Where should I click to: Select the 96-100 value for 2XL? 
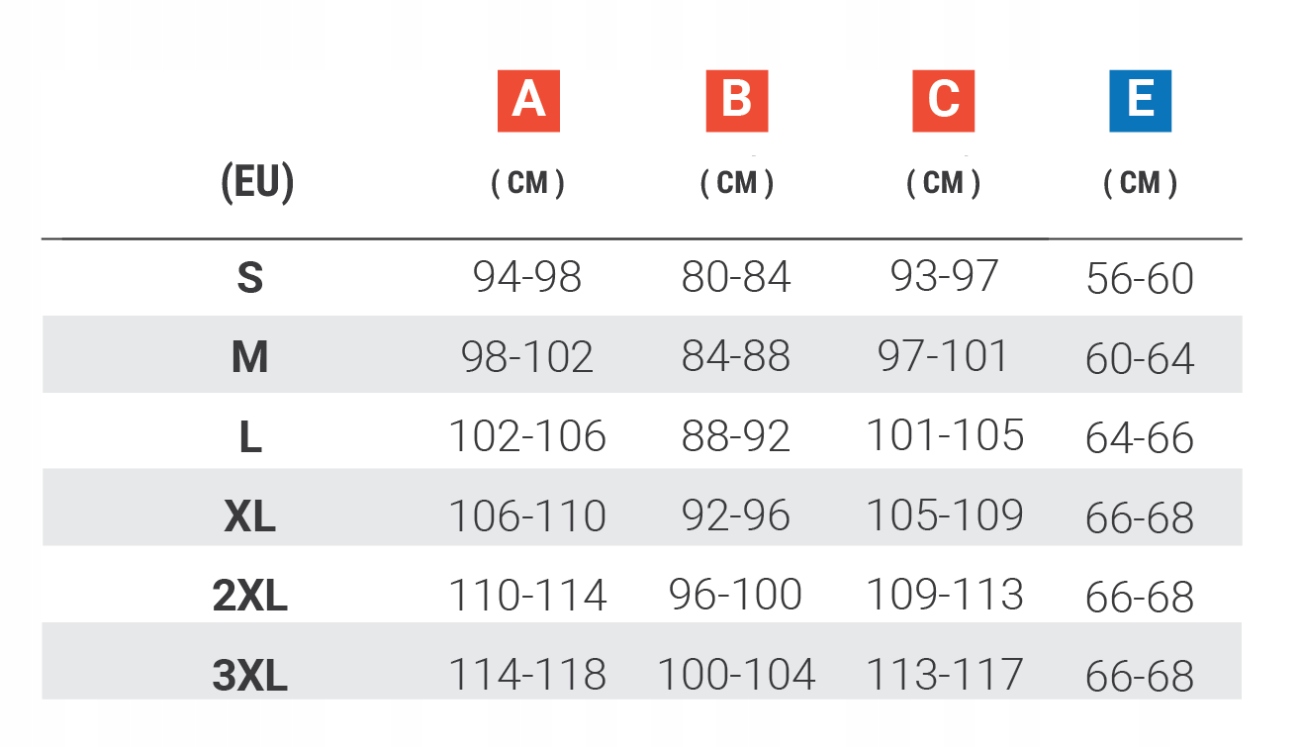click(x=736, y=595)
